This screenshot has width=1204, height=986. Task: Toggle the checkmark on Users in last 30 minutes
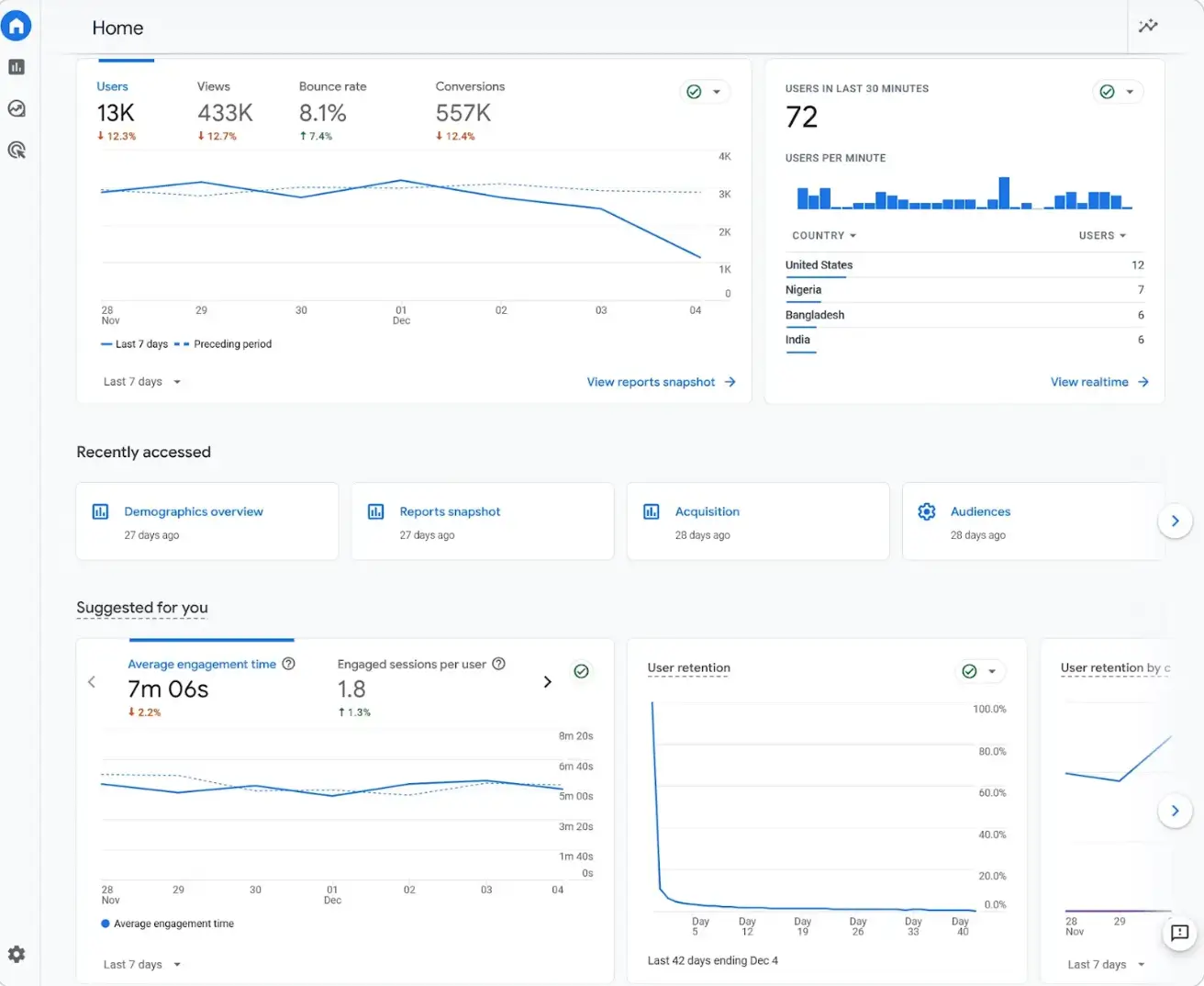point(1107,91)
